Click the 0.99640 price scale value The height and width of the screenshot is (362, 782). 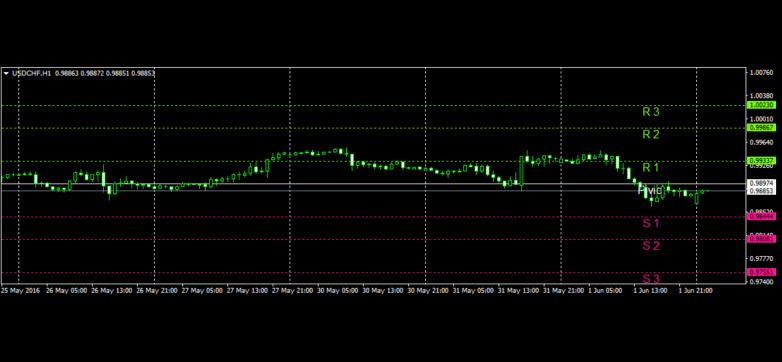coord(762,142)
